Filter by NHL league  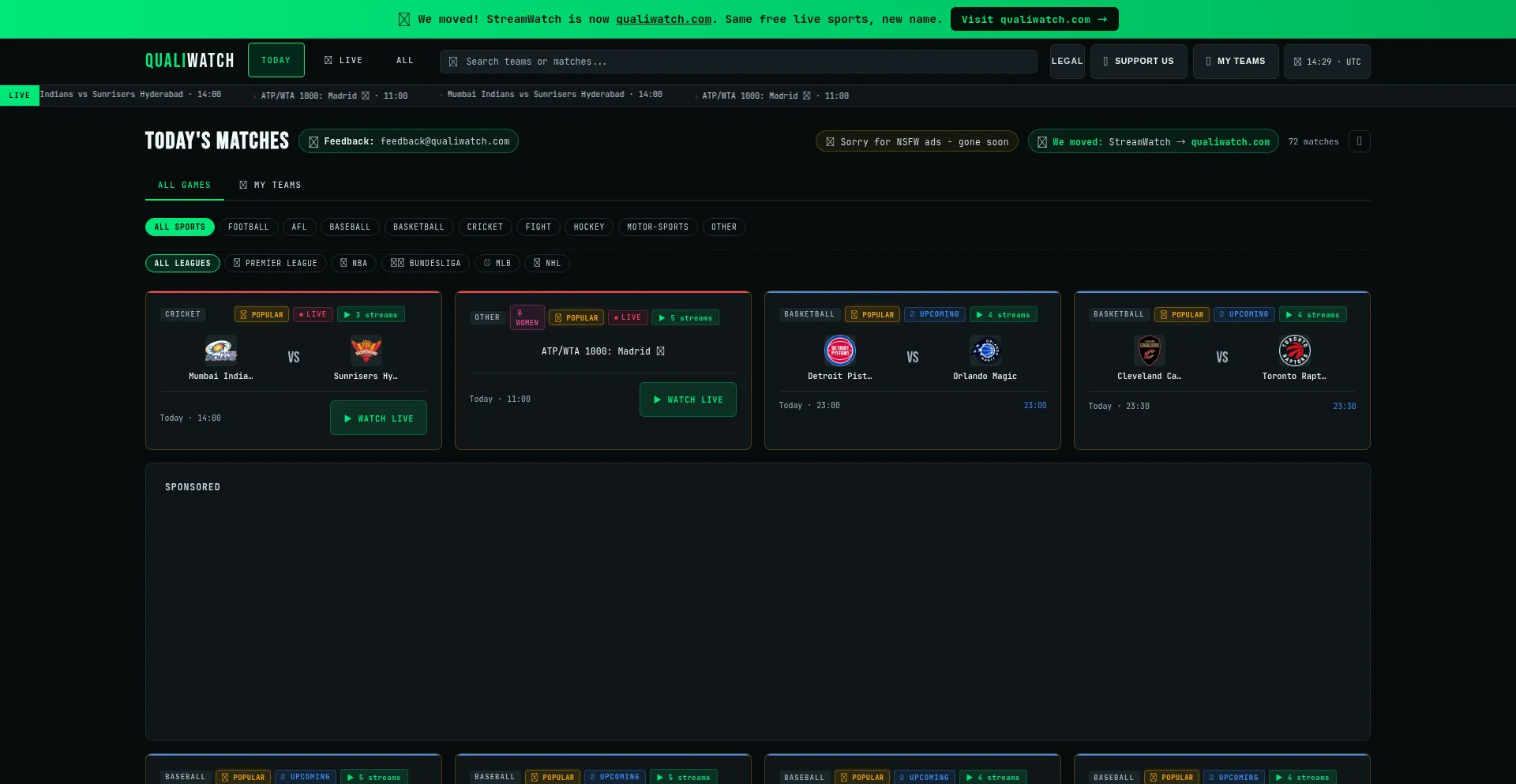coord(547,263)
